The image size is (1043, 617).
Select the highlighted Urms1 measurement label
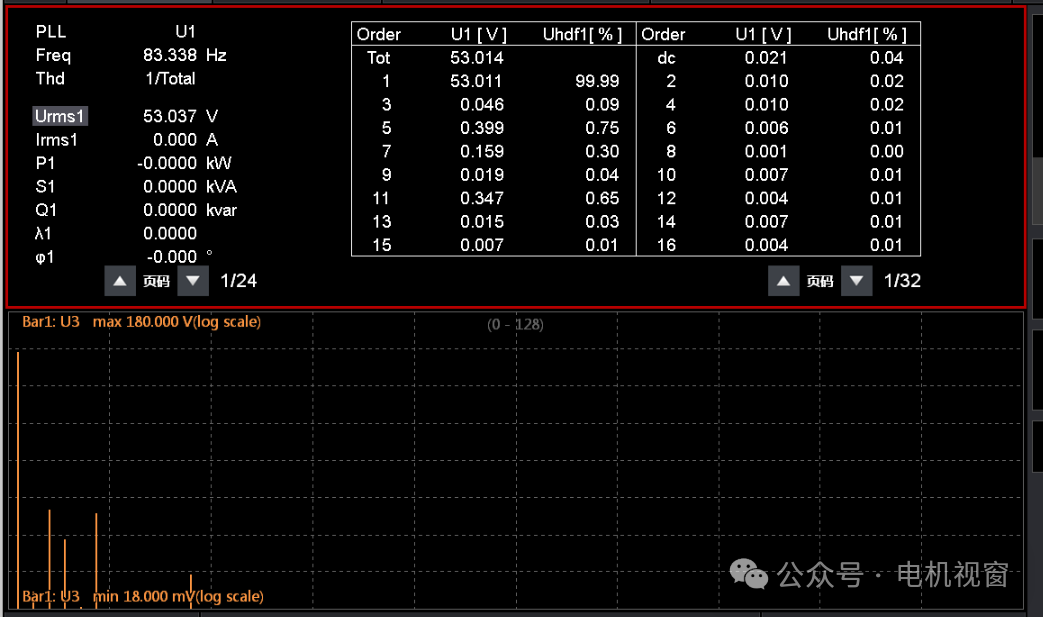60,116
